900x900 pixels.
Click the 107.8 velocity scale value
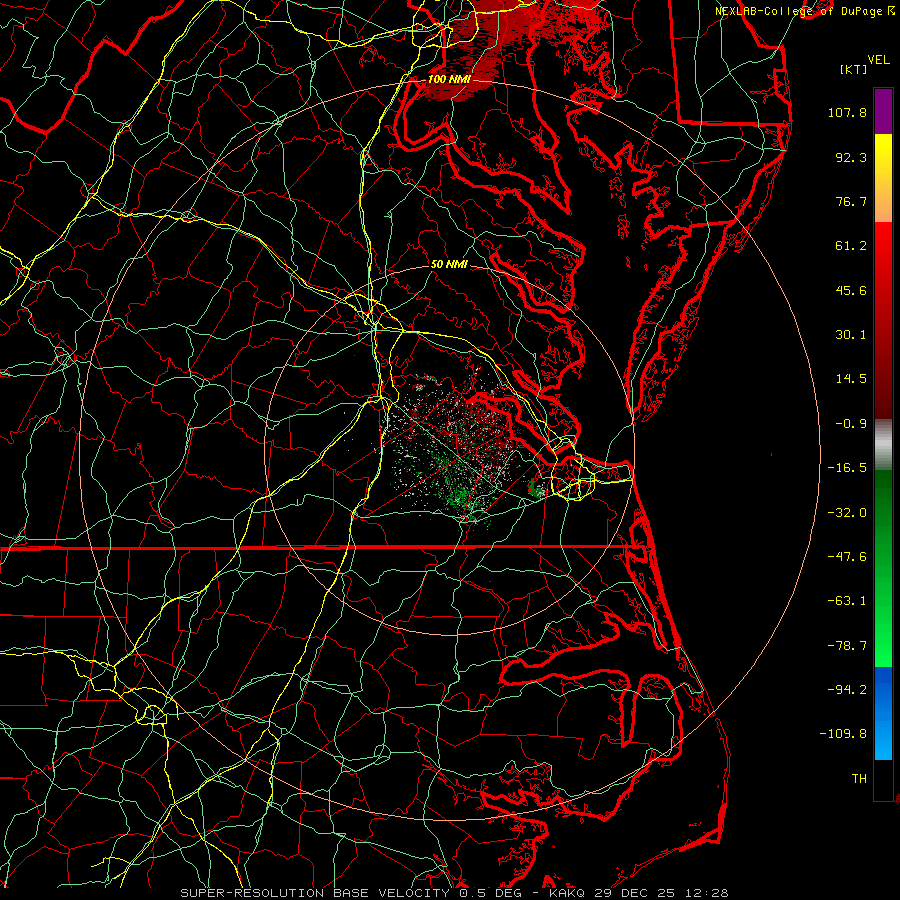click(x=847, y=112)
